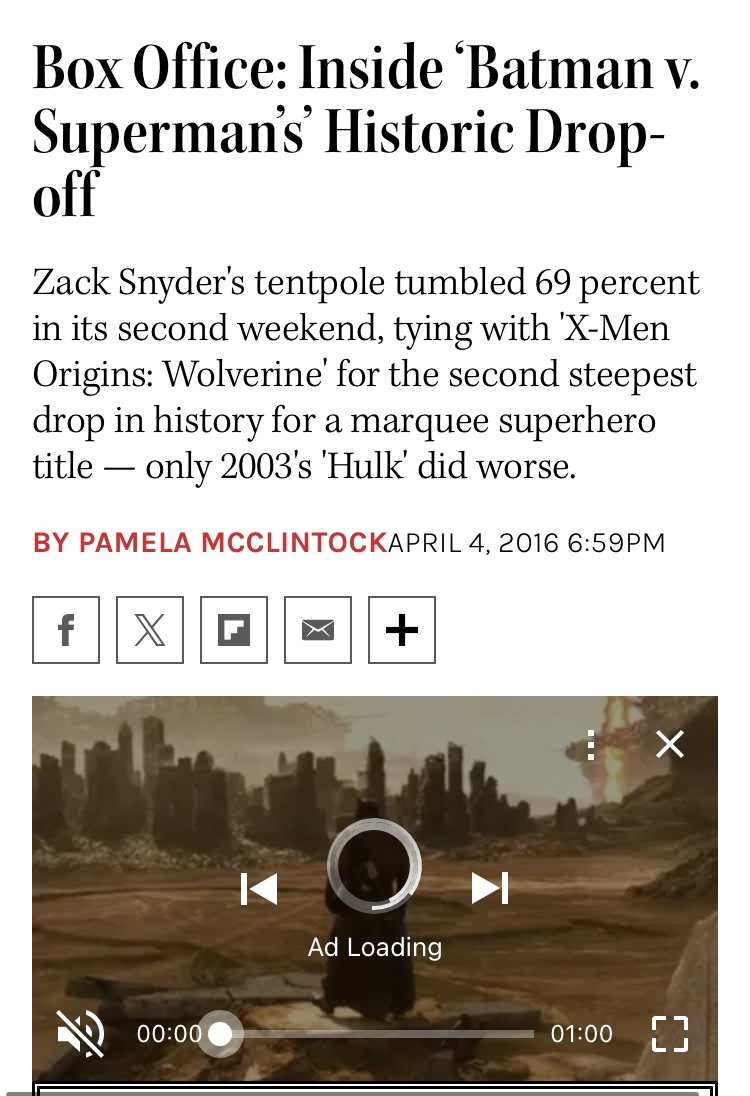The image size is (750, 1096).
Task: Share article on Facebook
Action: 66,630
